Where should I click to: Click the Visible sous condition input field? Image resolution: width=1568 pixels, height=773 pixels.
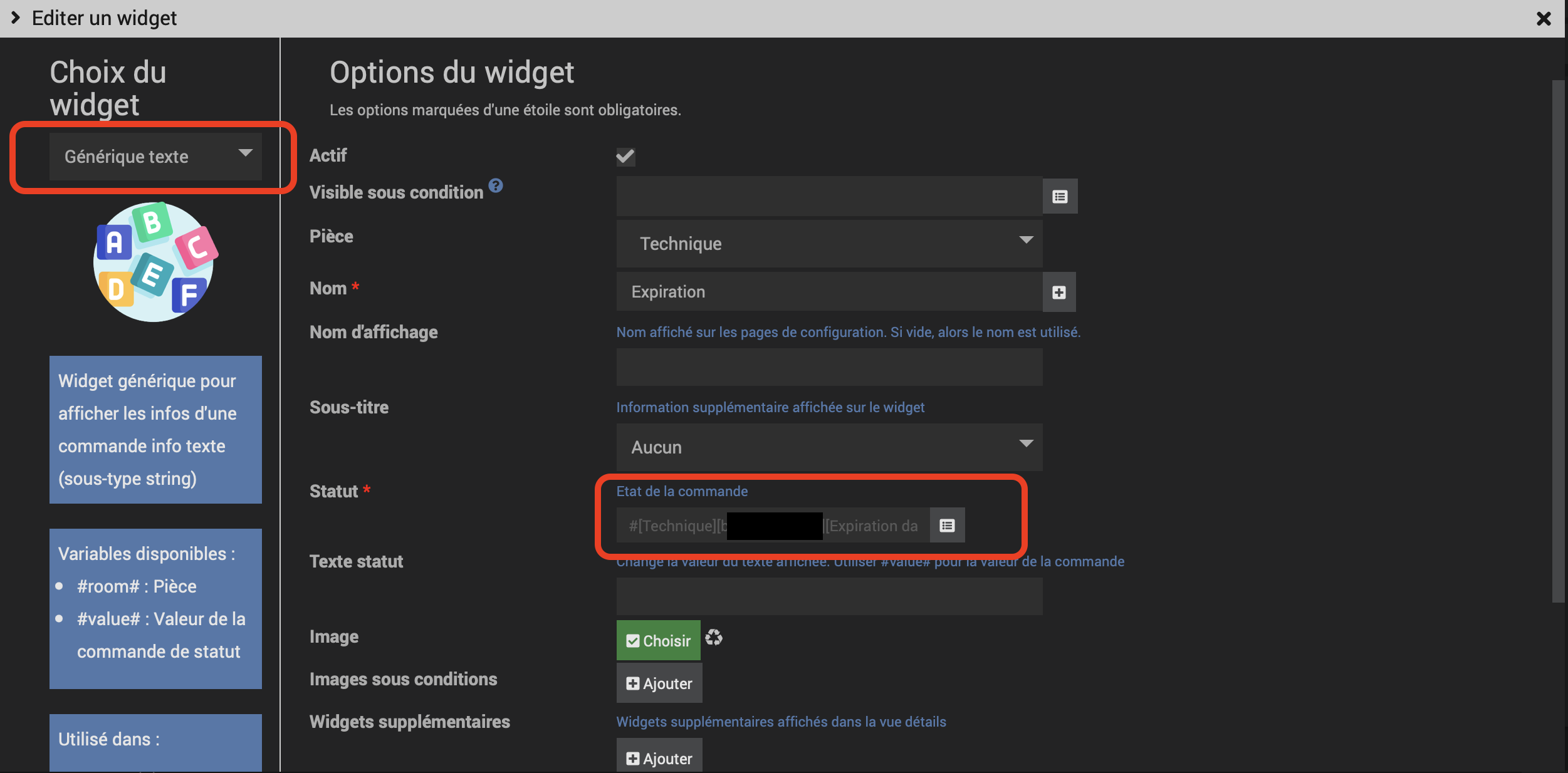[828, 197]
